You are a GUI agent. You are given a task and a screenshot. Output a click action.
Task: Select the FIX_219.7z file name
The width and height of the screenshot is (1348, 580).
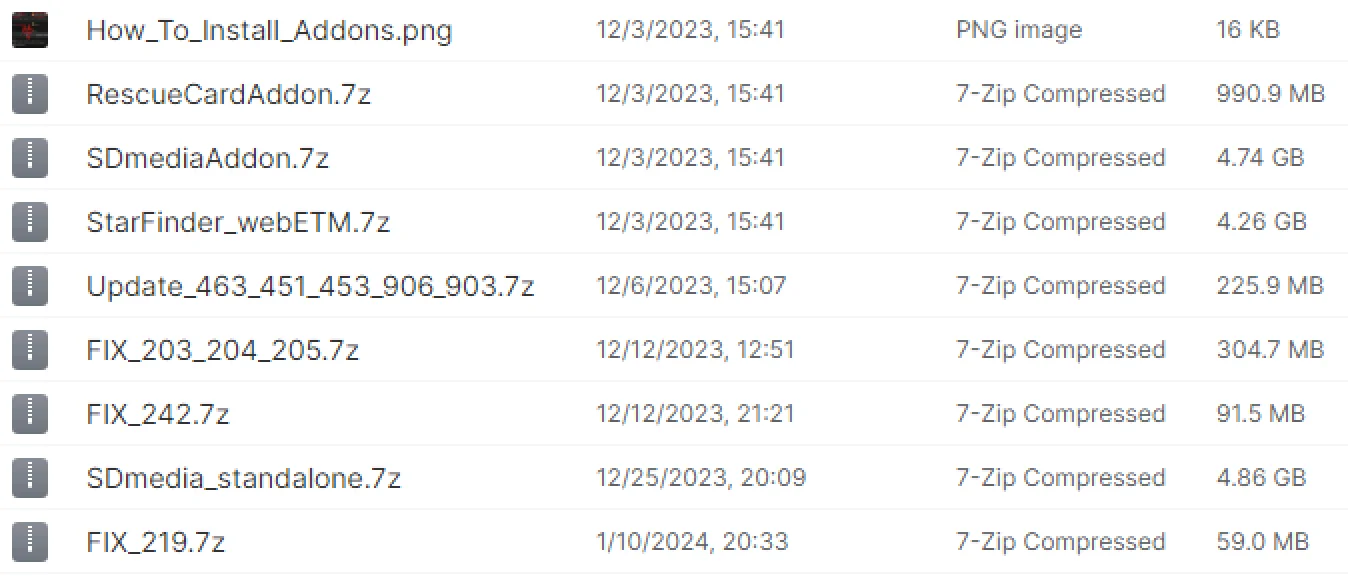[156, 542]
